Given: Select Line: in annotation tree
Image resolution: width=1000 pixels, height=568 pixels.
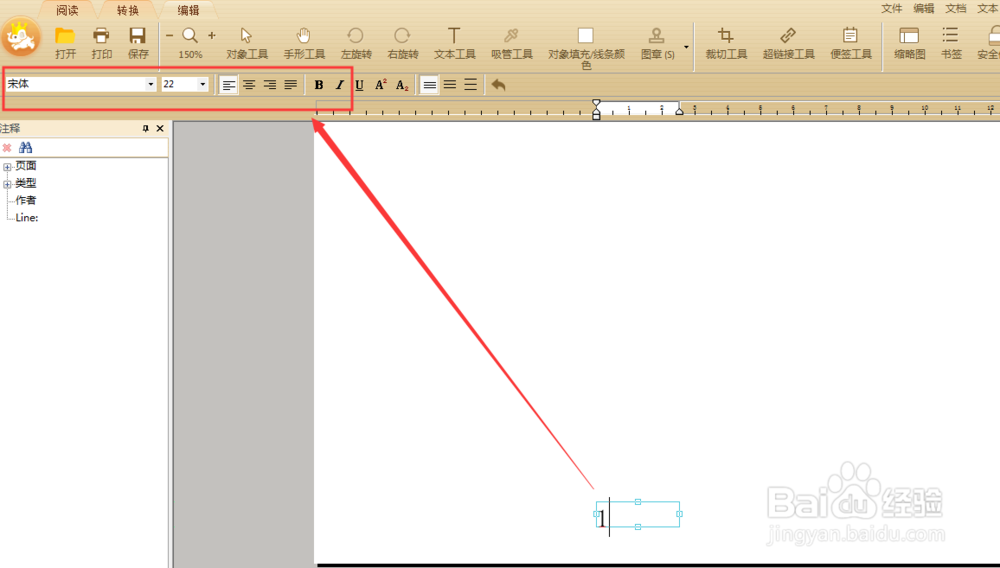Looking at the screenshot, I should pyautogui.click(x=27, y=217).
